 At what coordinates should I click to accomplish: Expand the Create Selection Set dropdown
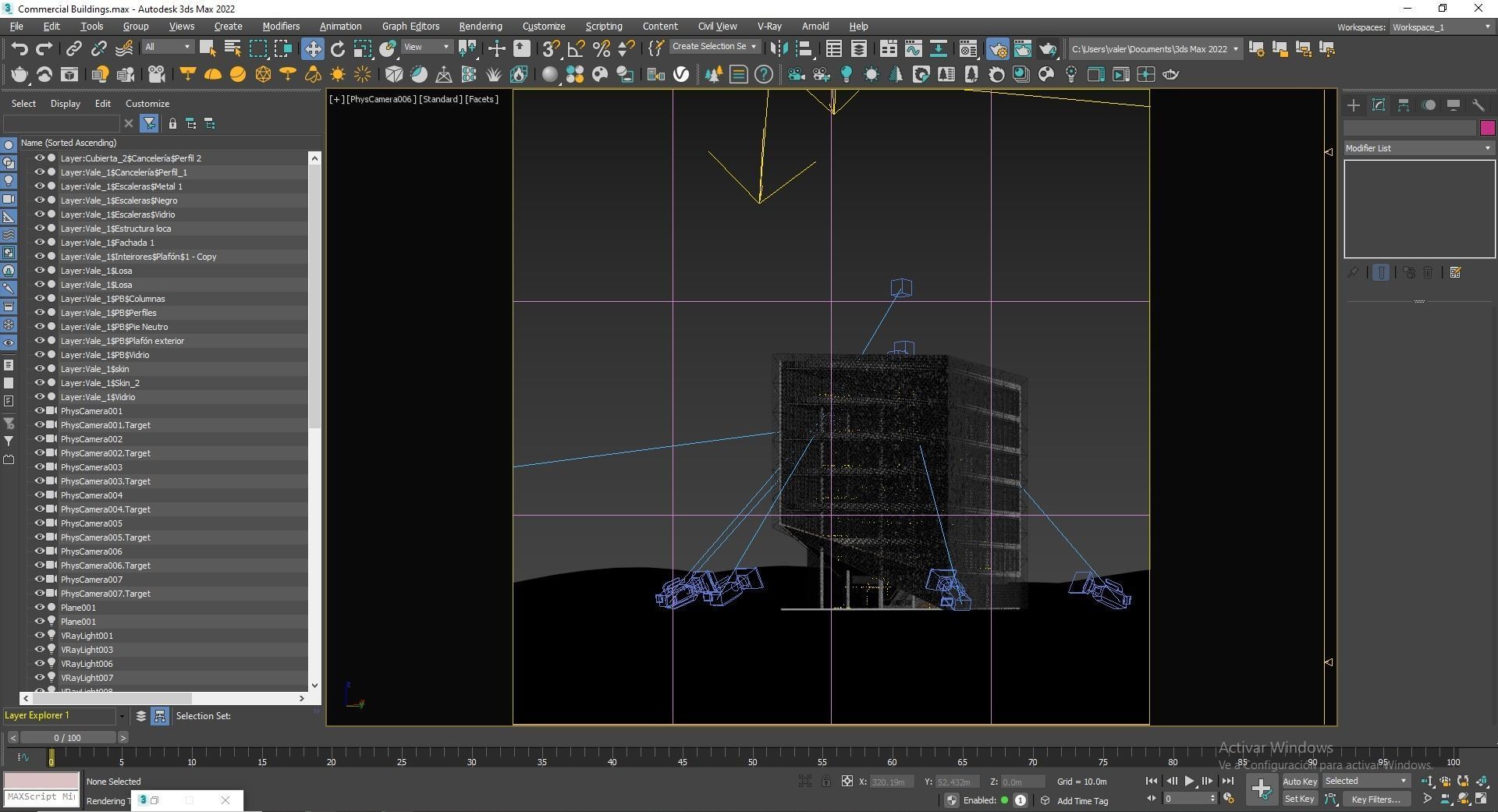tap(715, 47)
